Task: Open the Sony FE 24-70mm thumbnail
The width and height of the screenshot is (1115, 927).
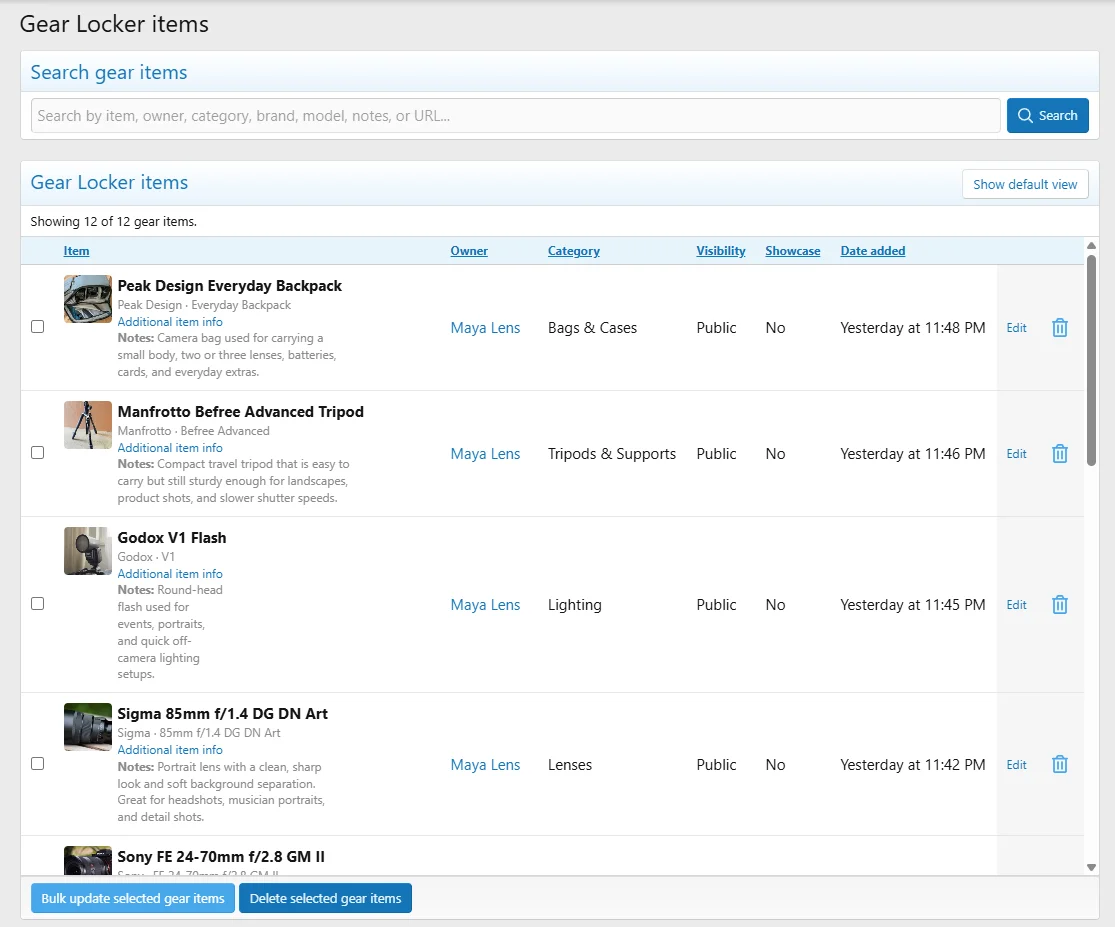Action: point(87,860)
